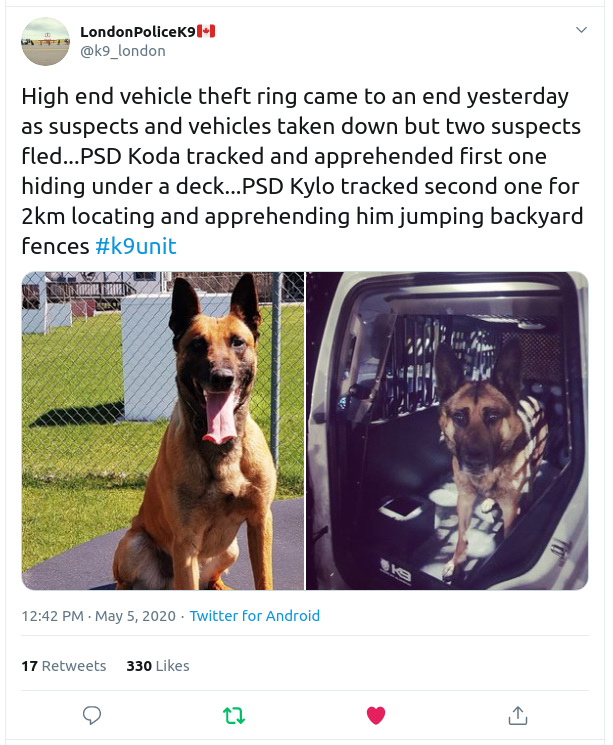This screenshot has width=613, height=745.
Task: Click the LondonPoliceK9 display name
Action: 137,32
